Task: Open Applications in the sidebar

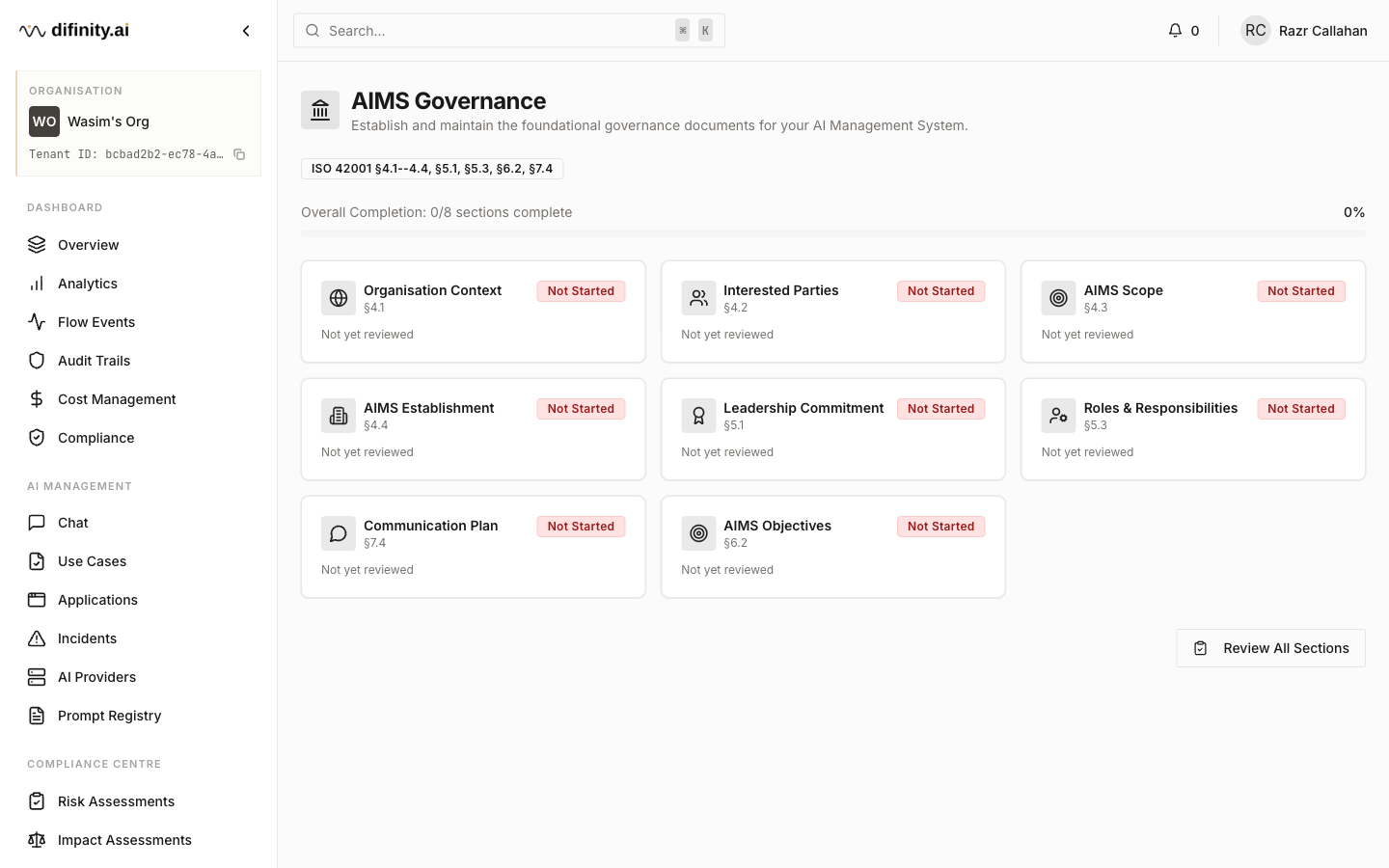Action: pyautogui.click(x=139, y=600)
